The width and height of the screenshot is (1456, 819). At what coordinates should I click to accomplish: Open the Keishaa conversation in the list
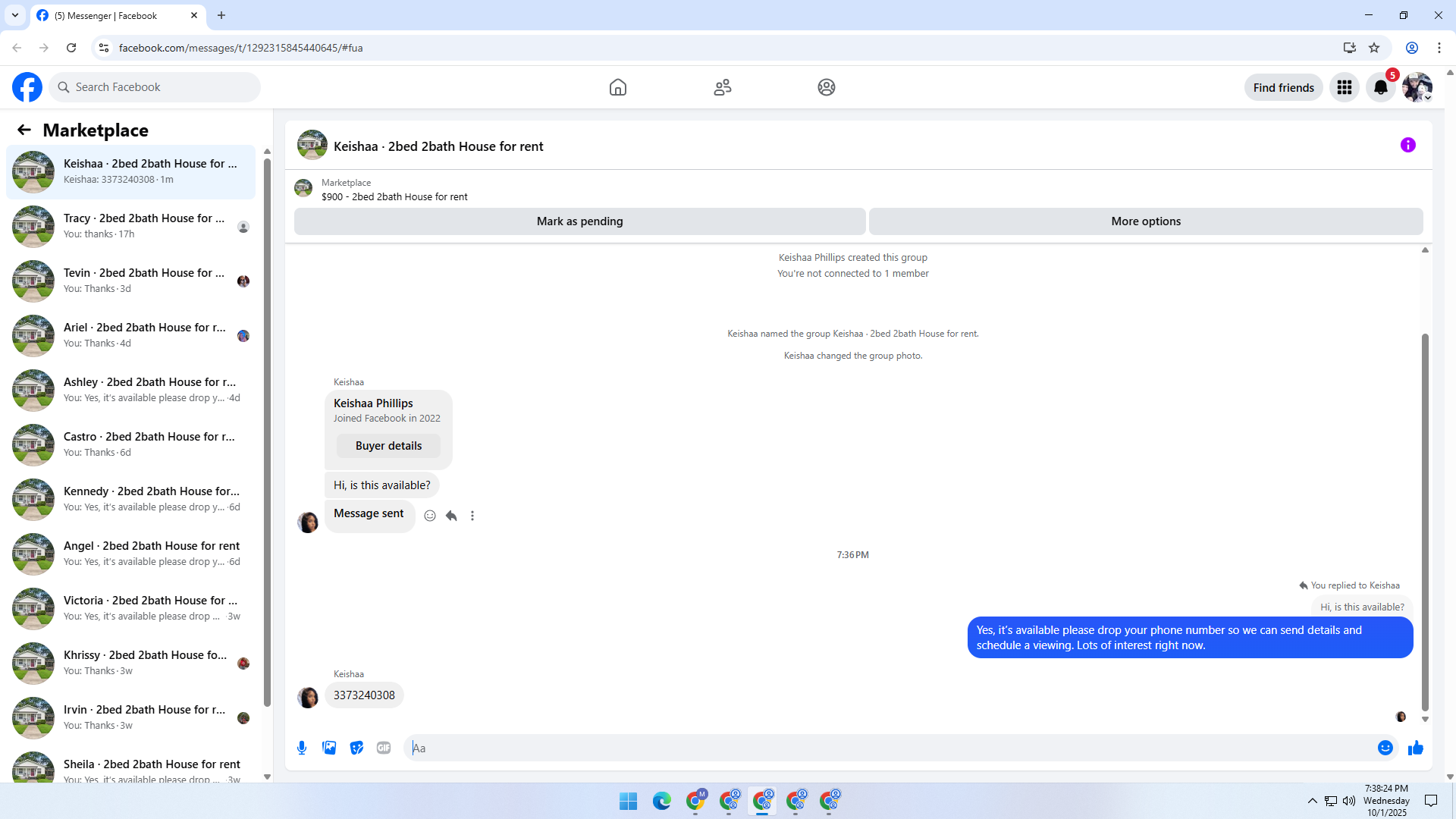click(x=131, y=172)
